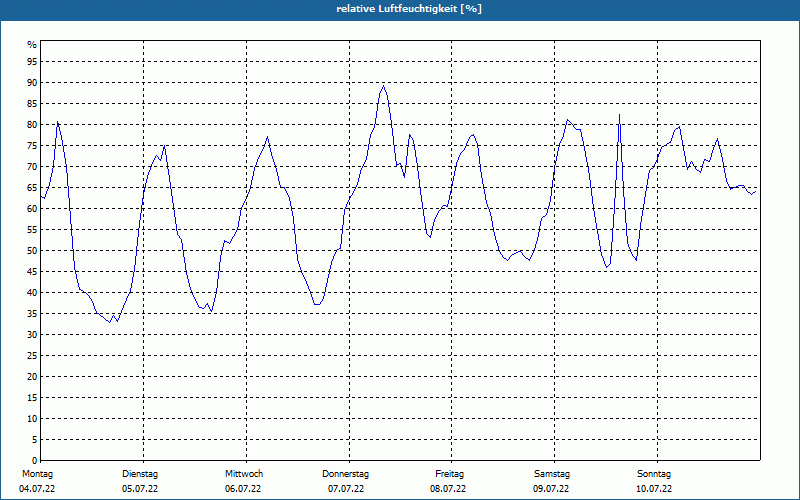Click the date 10.07.22

click(654, 489)
